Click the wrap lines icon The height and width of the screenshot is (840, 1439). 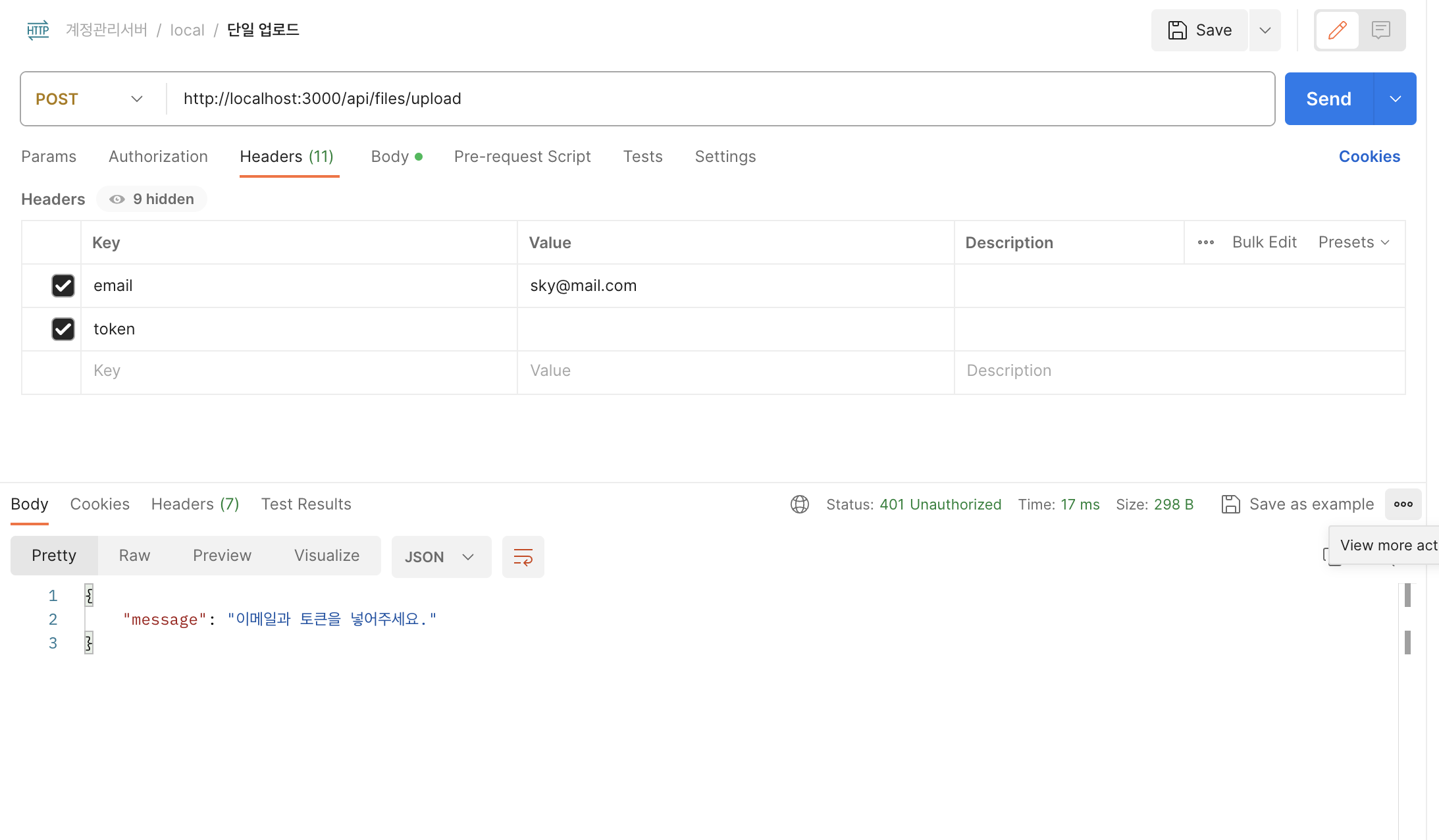coord(523,557)
